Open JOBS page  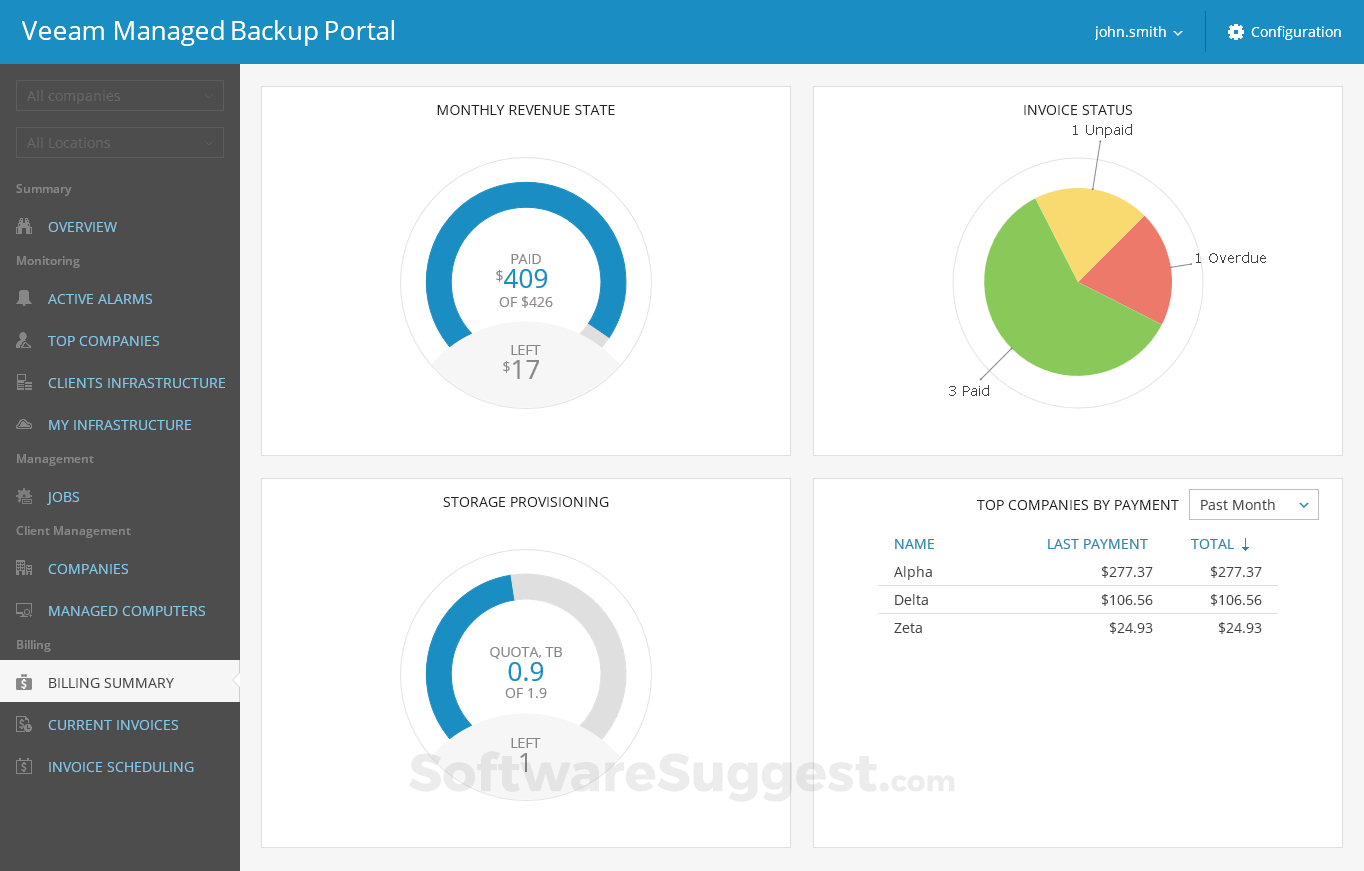64,497
